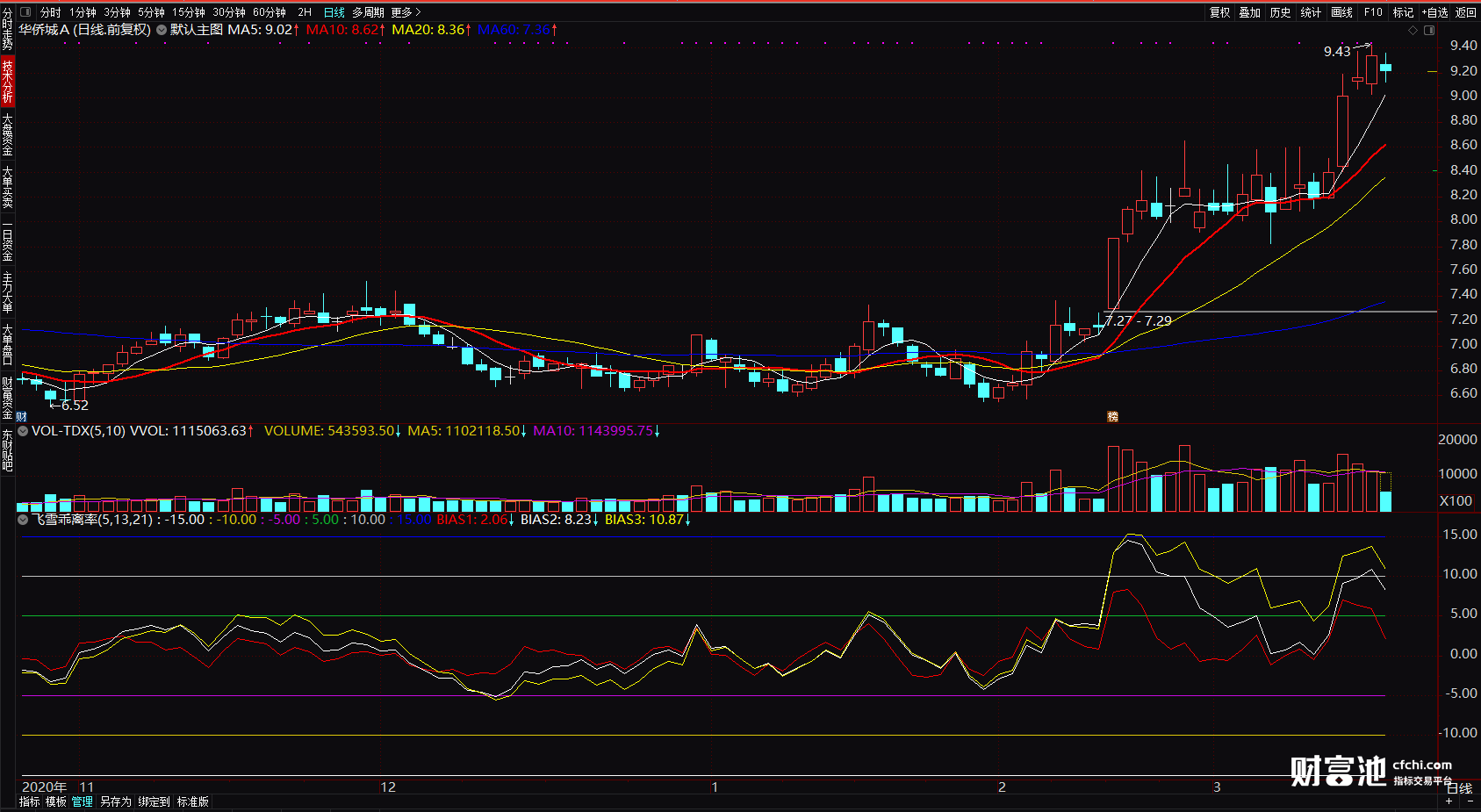Activate the 画线 drawing tool
Image resolution: width=1481 pixels, height=812 pixels.
(x=1341, y=12)
